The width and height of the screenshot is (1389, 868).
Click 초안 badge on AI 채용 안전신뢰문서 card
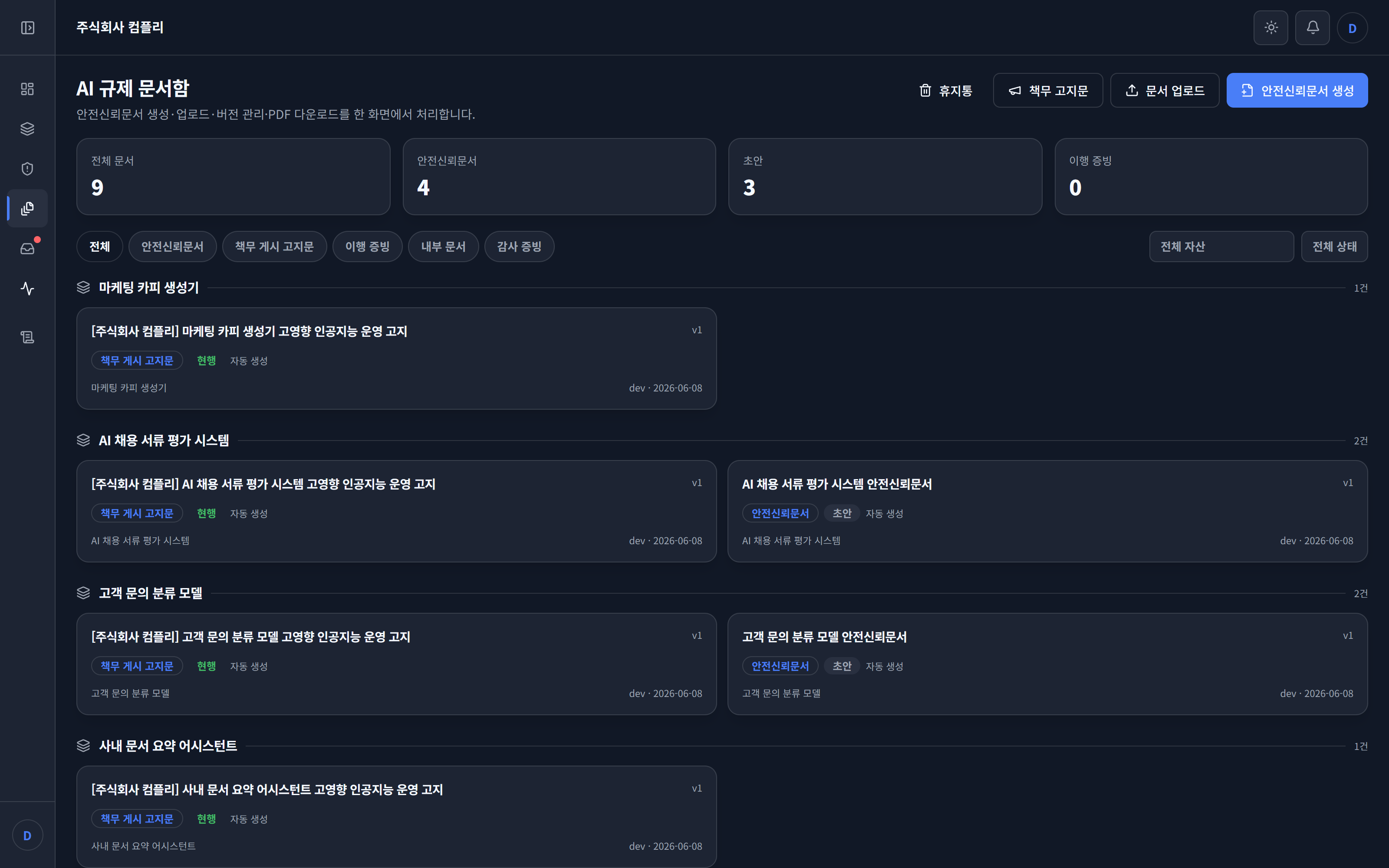[842, 513]
